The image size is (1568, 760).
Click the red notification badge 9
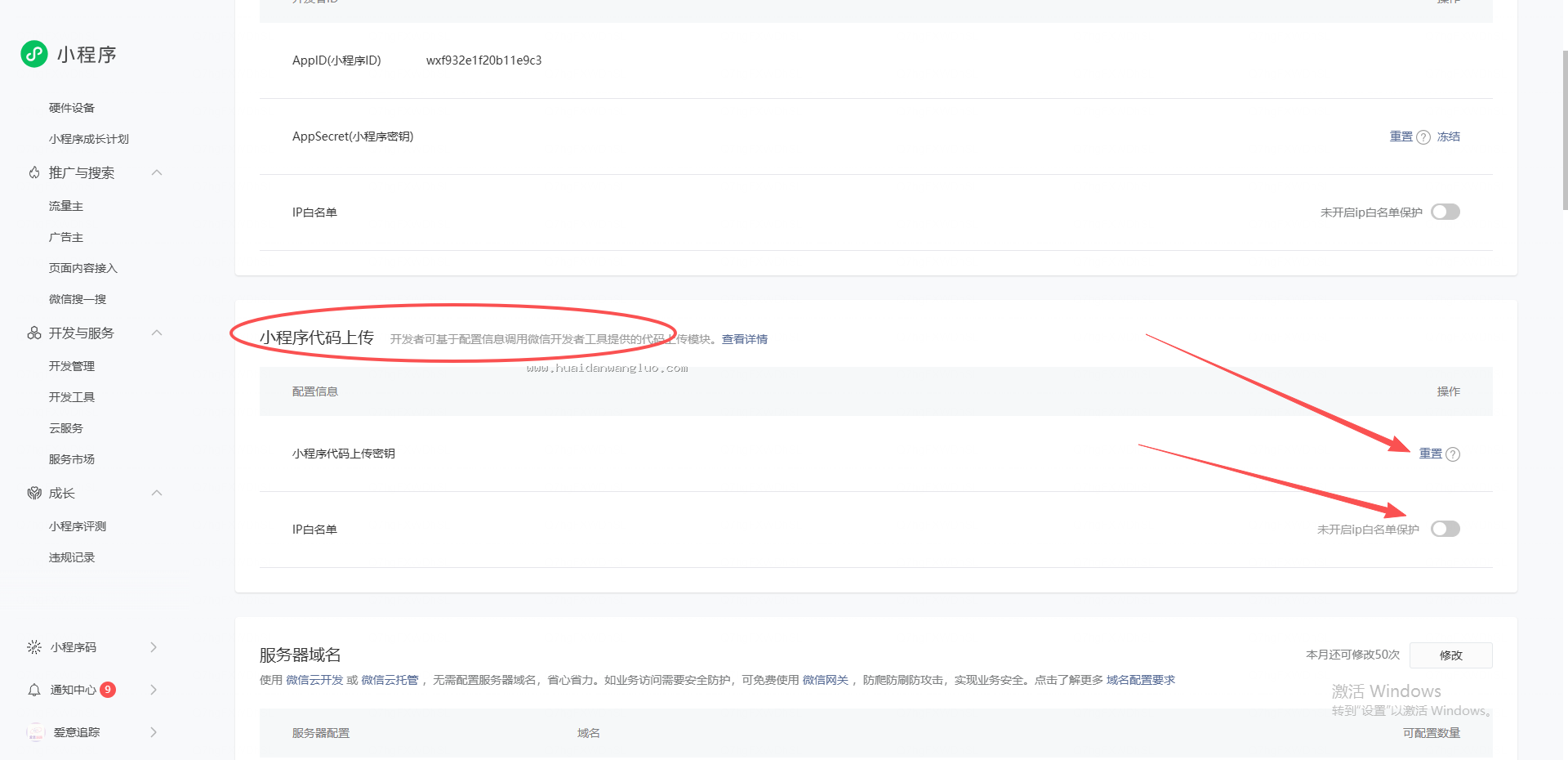click(108, 690)
